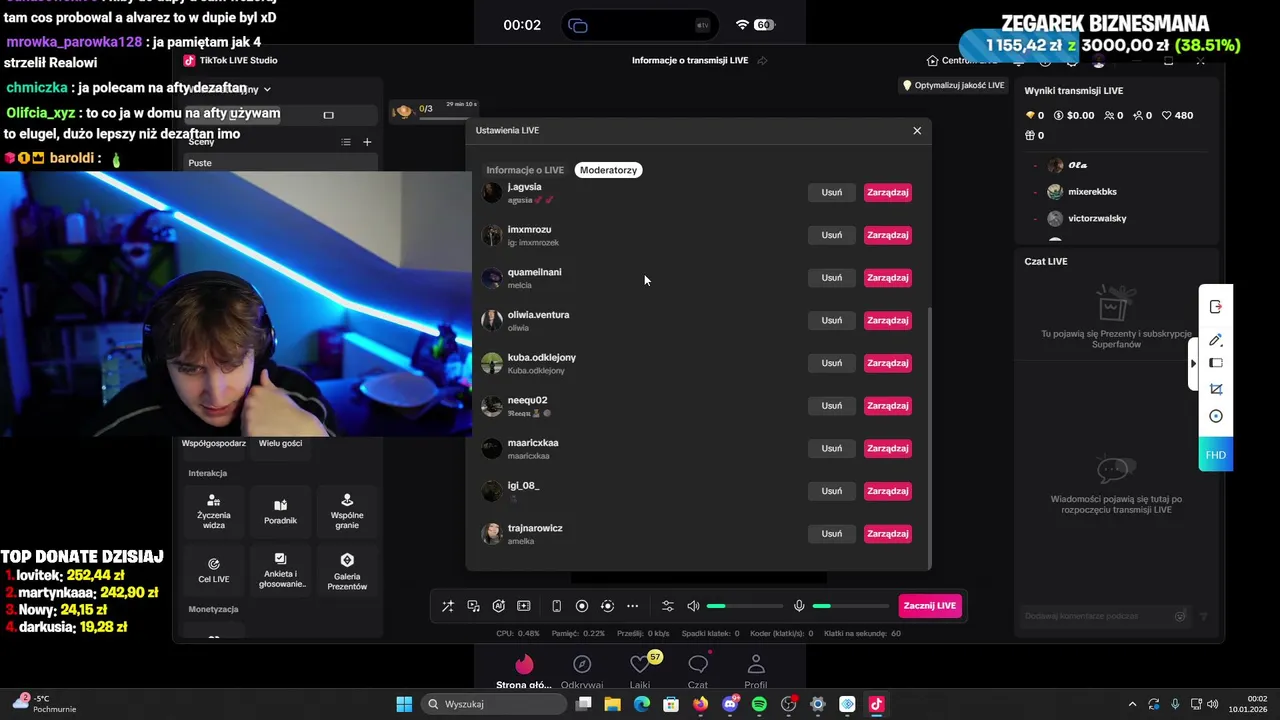Viewport: 1280px width, 720px height.
Task: Mute the speaker output
Action: pyautogui.click(x=693, y=606)
